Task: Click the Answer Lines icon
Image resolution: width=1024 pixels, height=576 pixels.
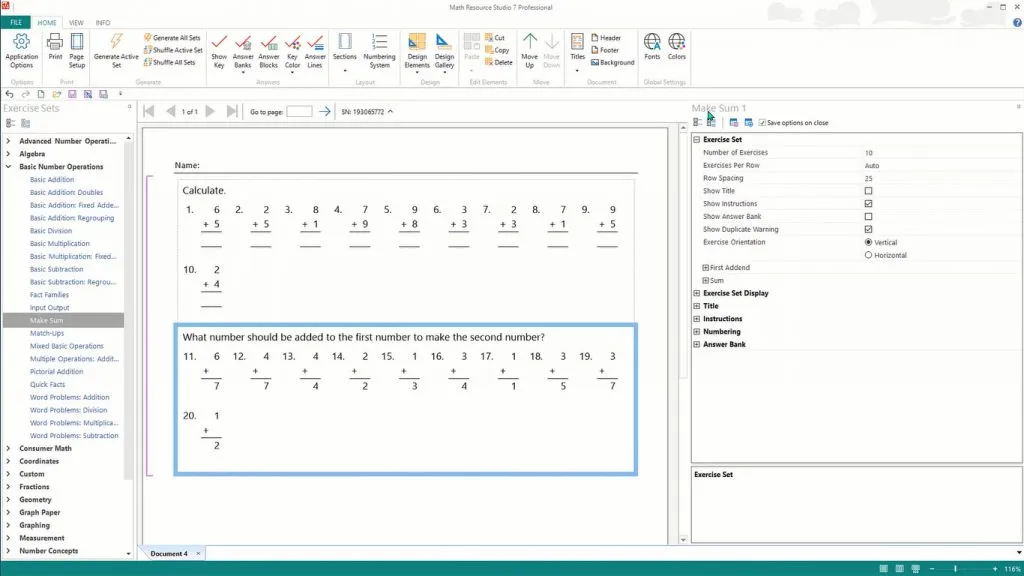Action: [x=315, y=51]
